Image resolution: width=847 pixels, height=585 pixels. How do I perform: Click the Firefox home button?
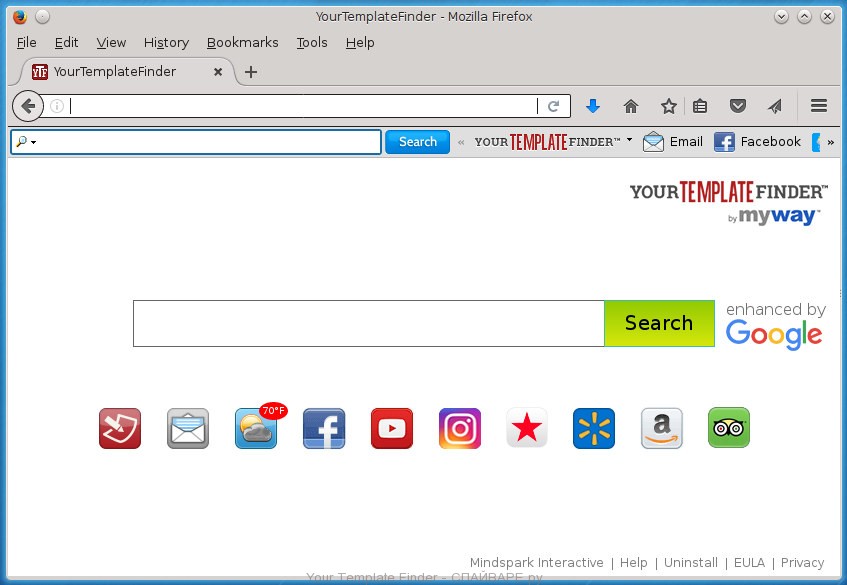pos(630,106)
